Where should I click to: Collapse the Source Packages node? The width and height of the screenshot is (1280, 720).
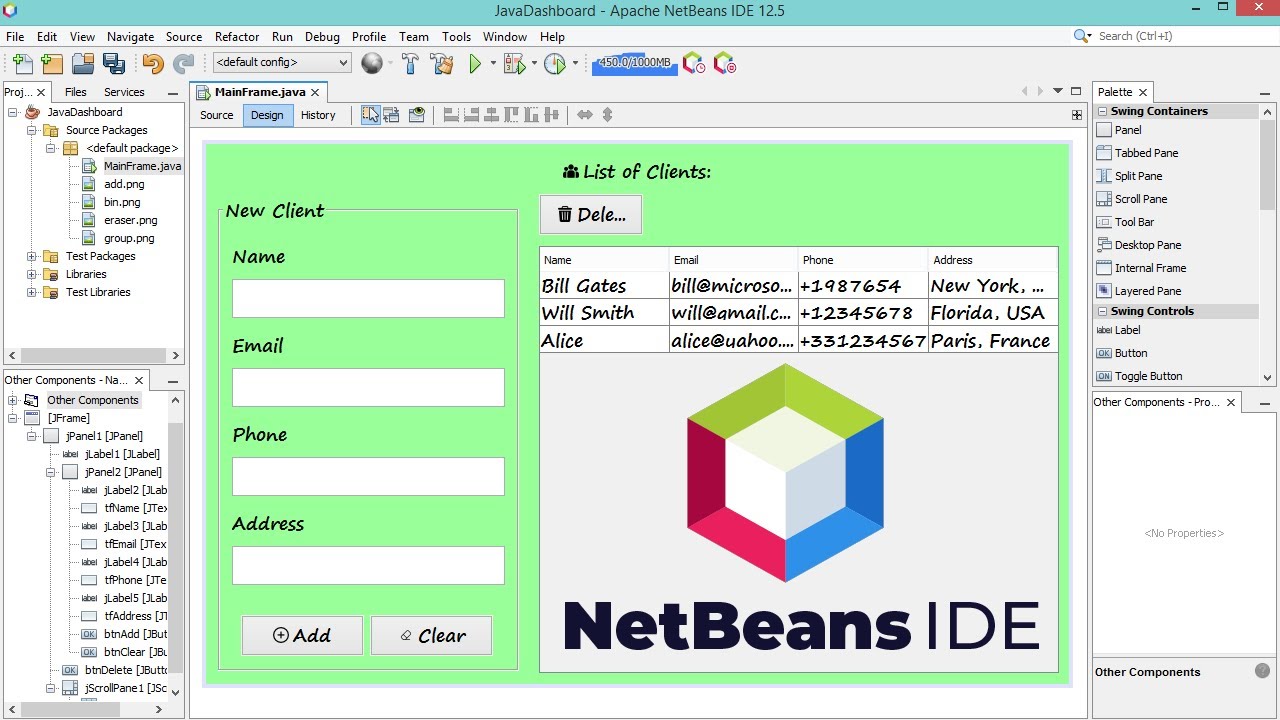pos(31,130)
